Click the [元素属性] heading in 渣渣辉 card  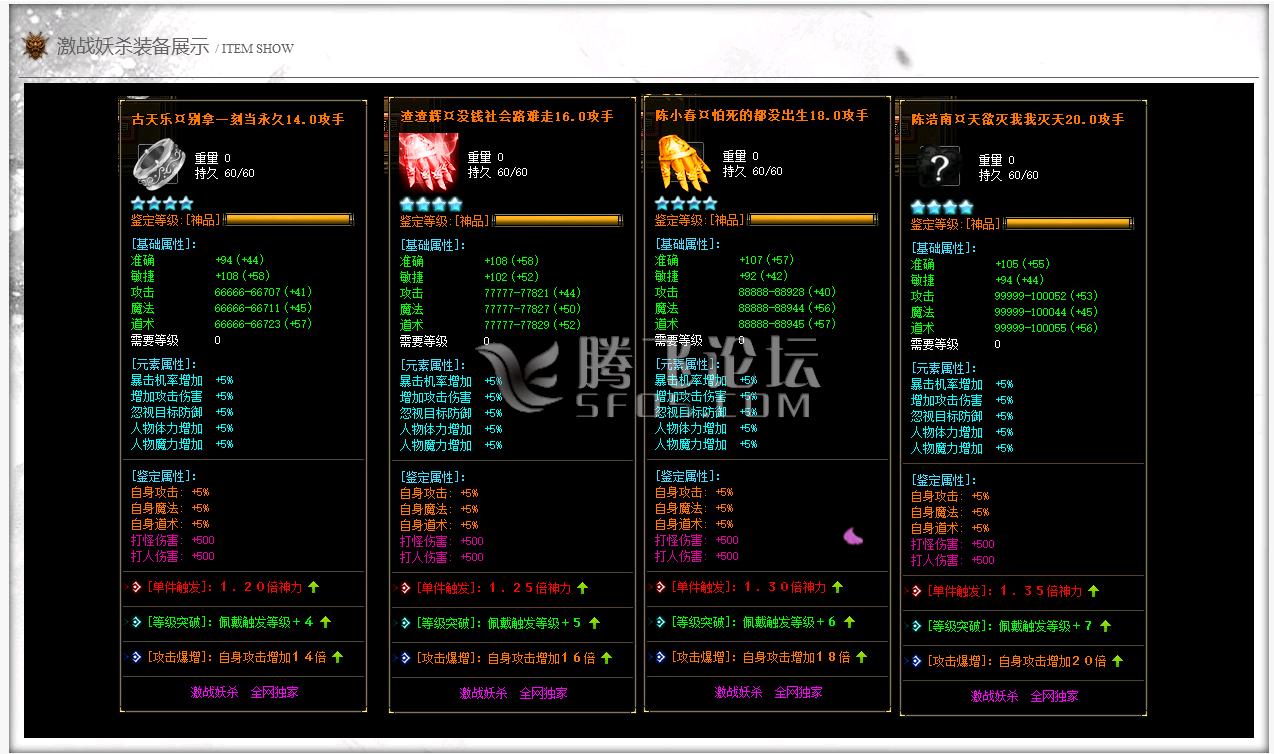(433, 365)
